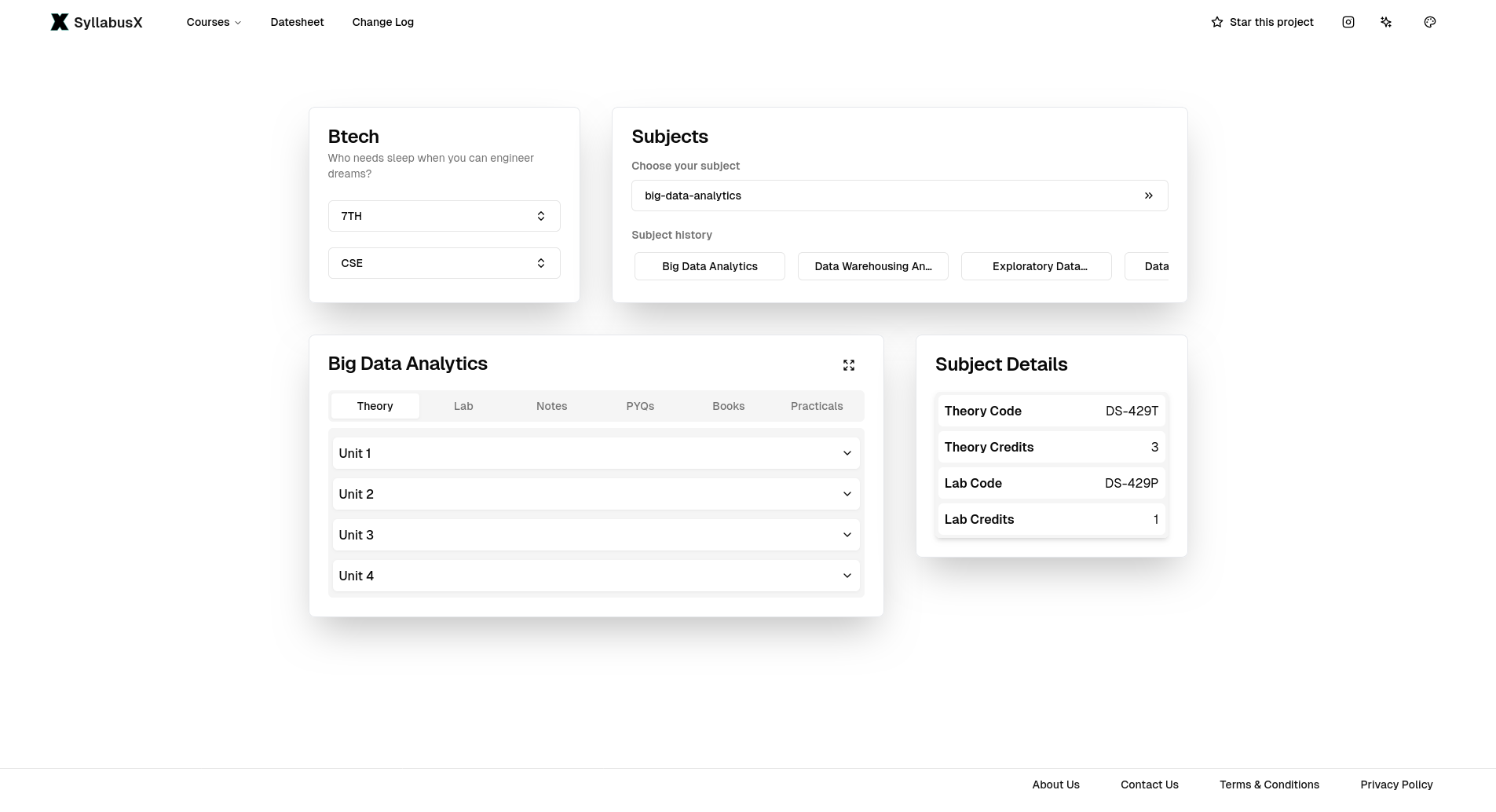Click the double-chevron icon in subject field

pos(1148,196)
